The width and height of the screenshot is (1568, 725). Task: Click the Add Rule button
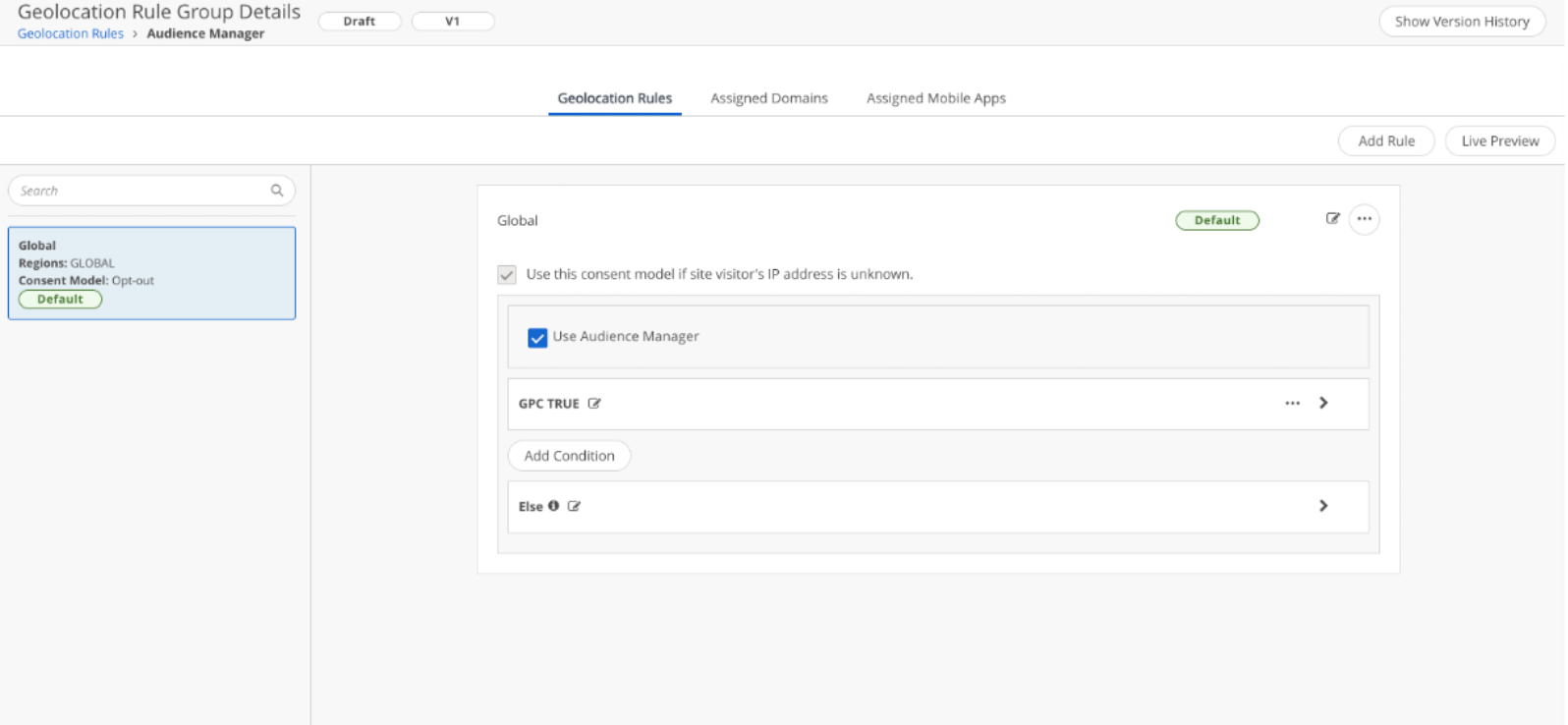(1385, 140)
